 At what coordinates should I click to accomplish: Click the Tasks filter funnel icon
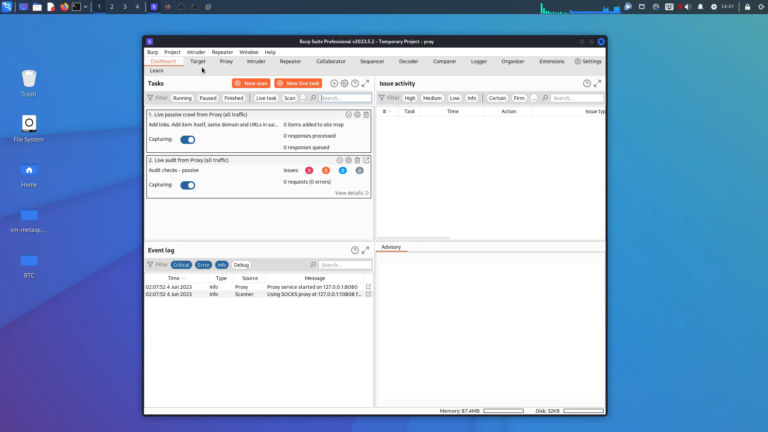150,98
